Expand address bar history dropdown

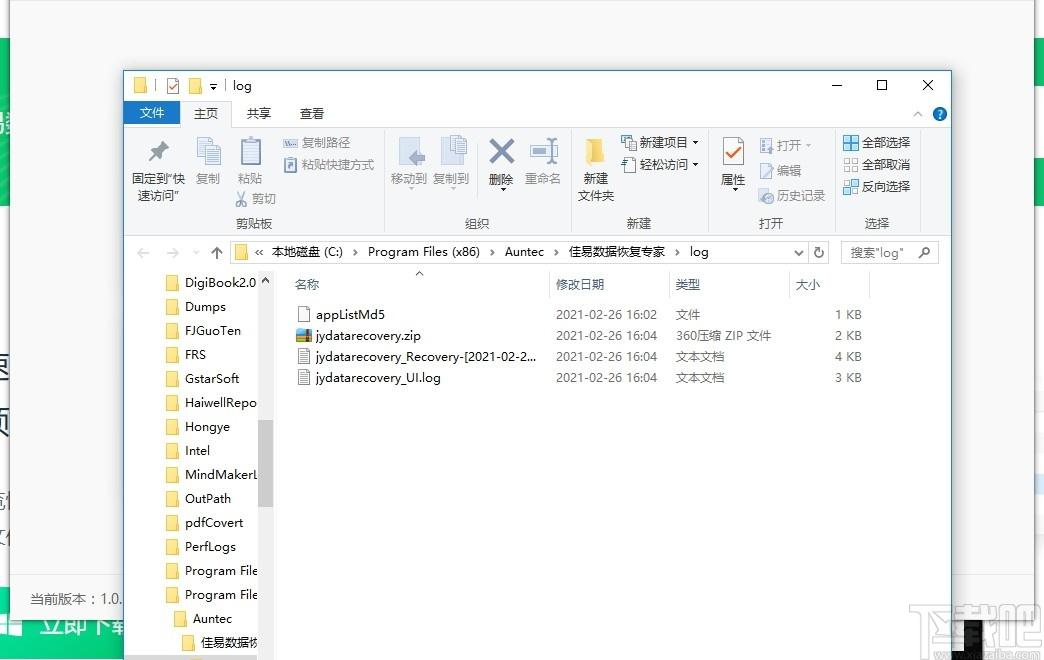[x=798, y=252]
